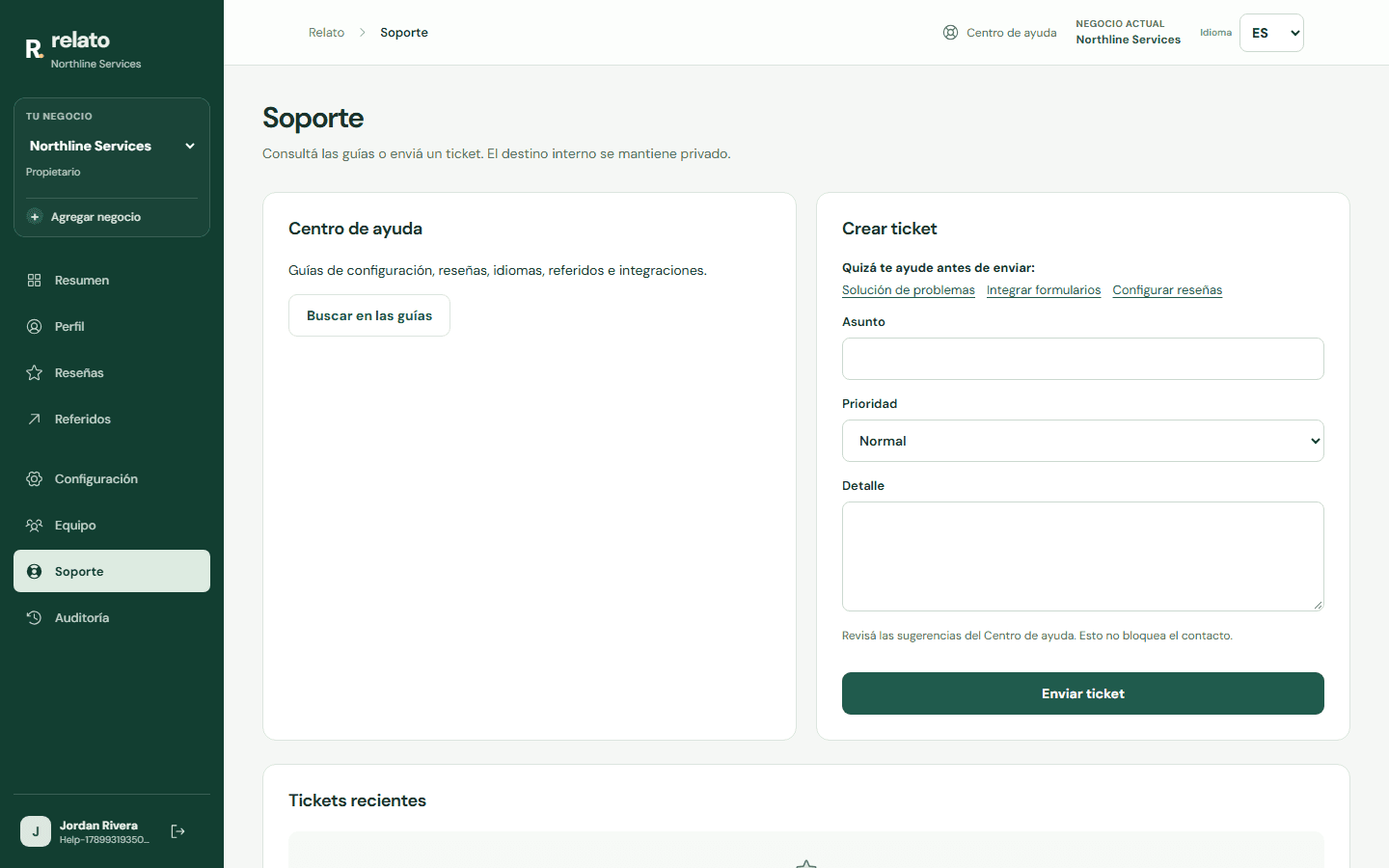Screen dimensions: 1389x868
Task: Click the Jordan Rivera avatar
Action: tap(36, 831)
